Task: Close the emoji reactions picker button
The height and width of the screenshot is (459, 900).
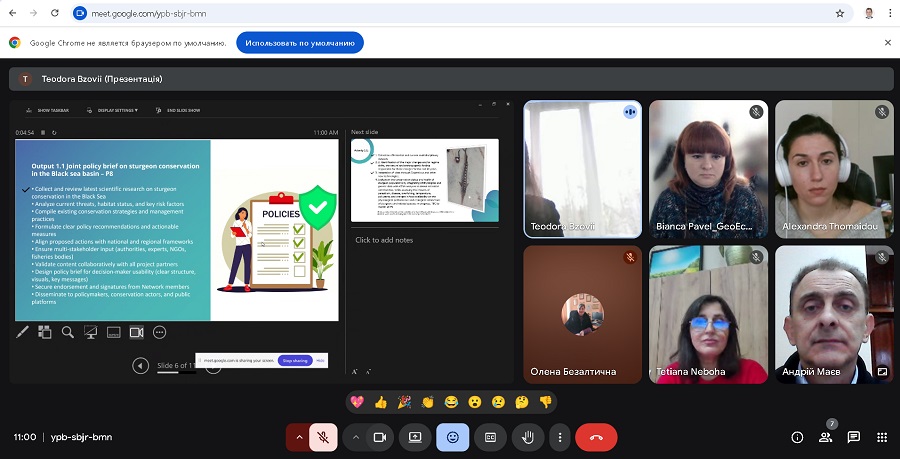Action: click(452, 437)
